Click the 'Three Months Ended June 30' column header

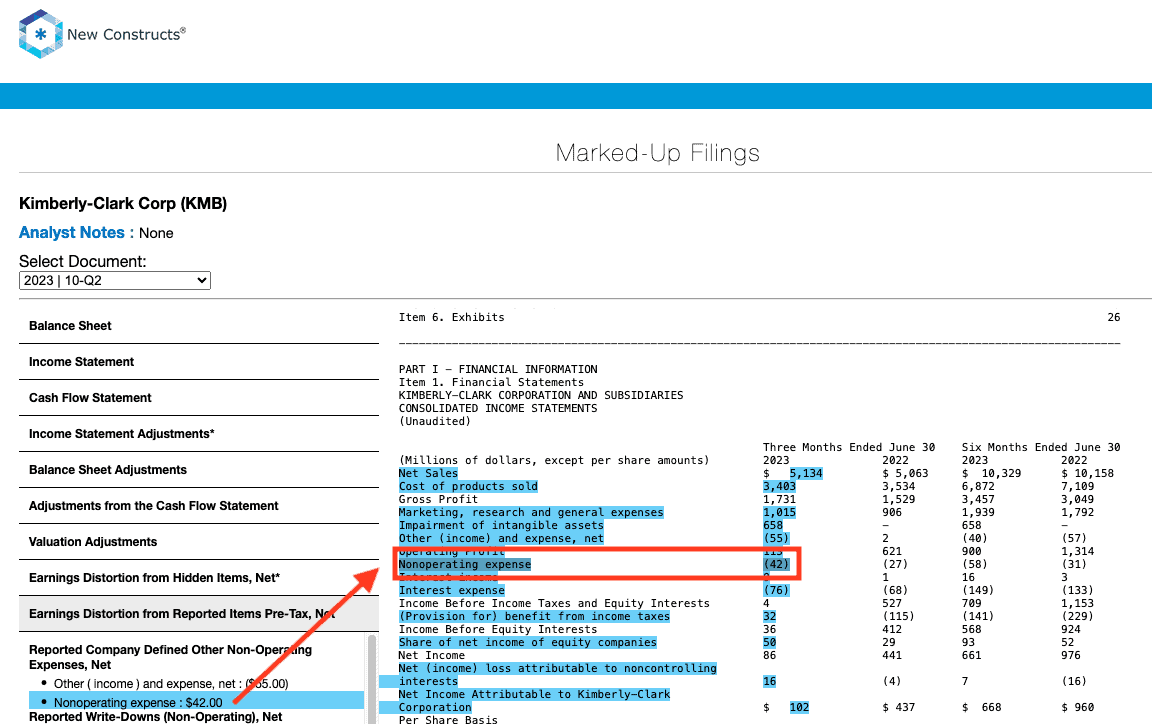(x=849, y=448)
